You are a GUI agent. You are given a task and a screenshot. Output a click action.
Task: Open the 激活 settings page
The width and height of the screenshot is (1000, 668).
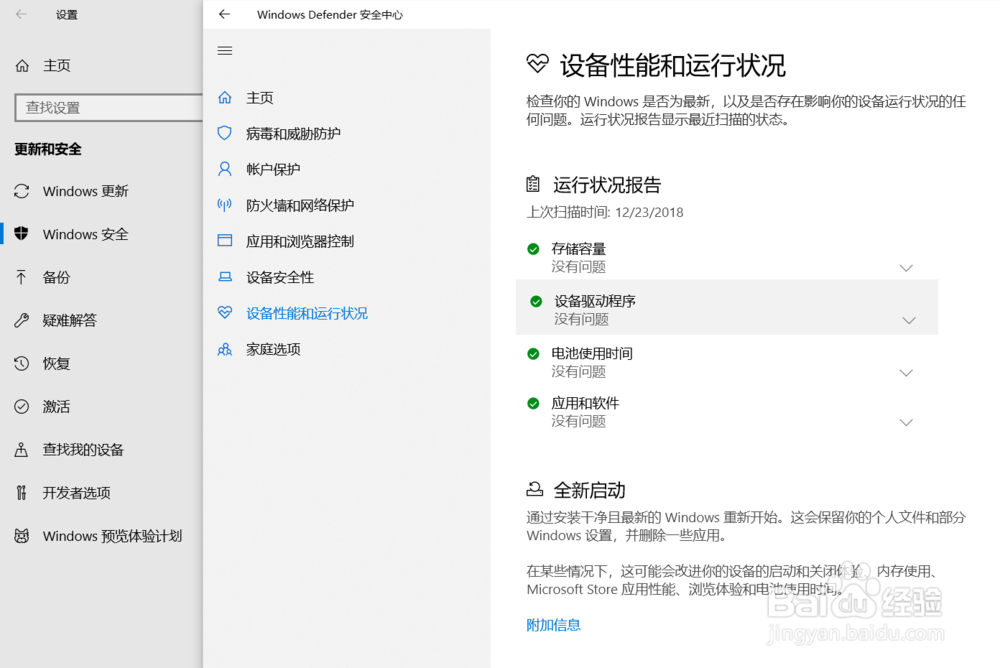tap(56, 406)
